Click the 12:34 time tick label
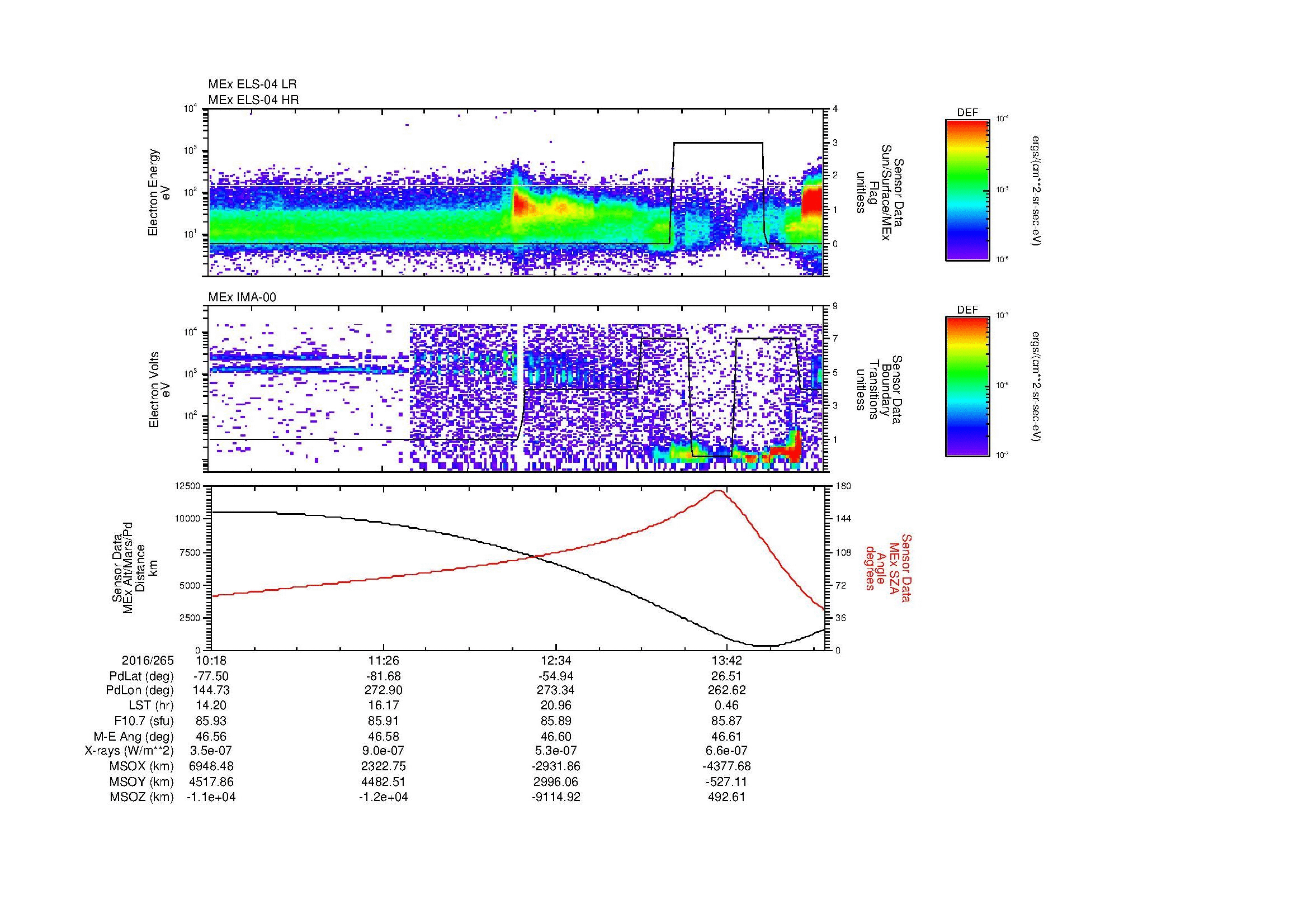Viewport: 1308px width, 924px height. 555,660
